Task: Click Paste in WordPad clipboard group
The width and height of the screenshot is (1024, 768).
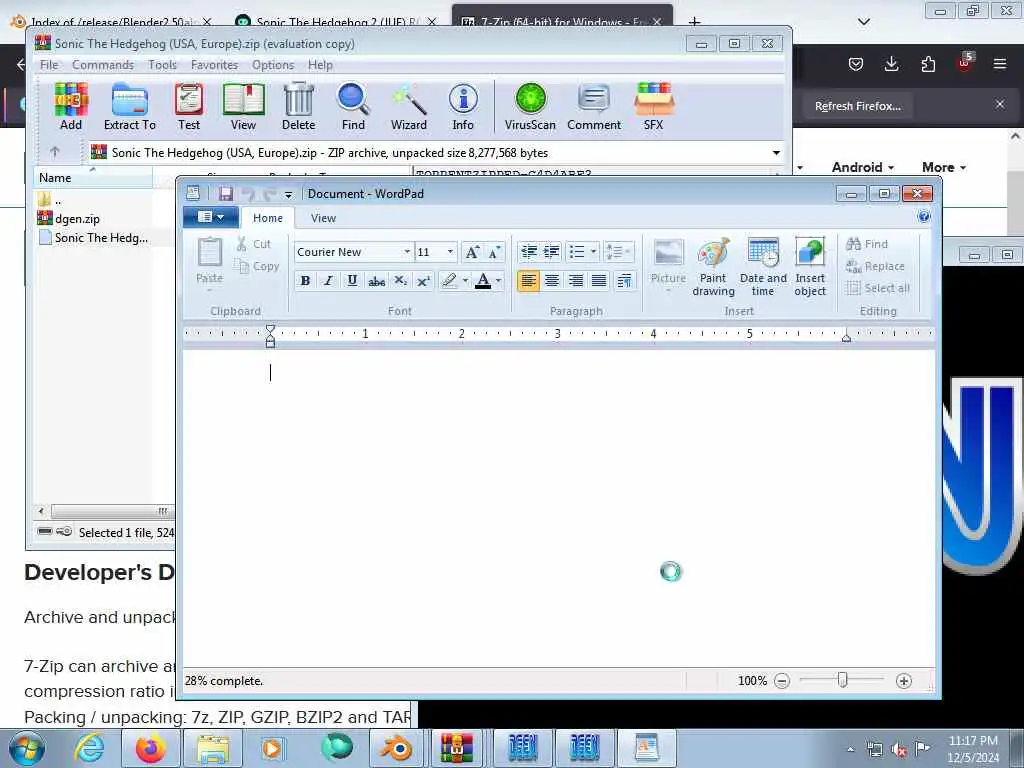Action: click(x=210, y=261)
